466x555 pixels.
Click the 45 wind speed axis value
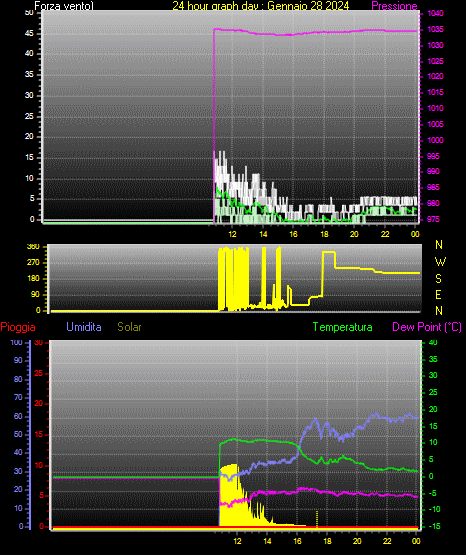coord(29,34)
